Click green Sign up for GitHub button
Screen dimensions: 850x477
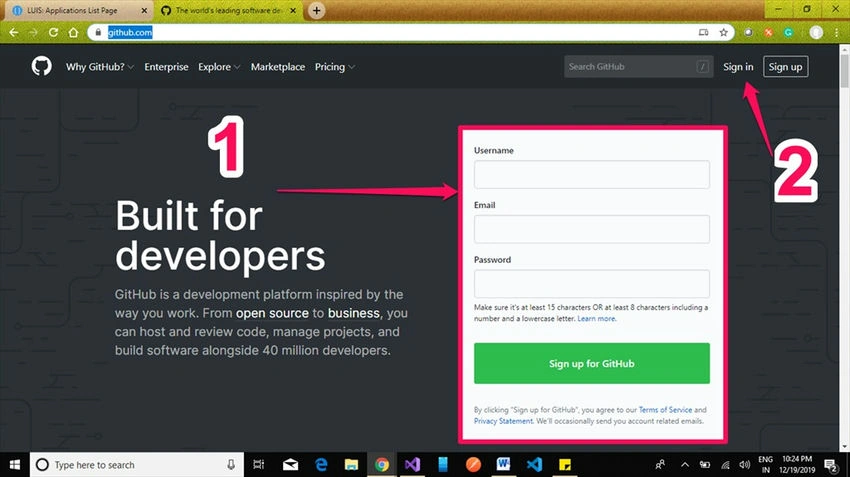[591, 363]
